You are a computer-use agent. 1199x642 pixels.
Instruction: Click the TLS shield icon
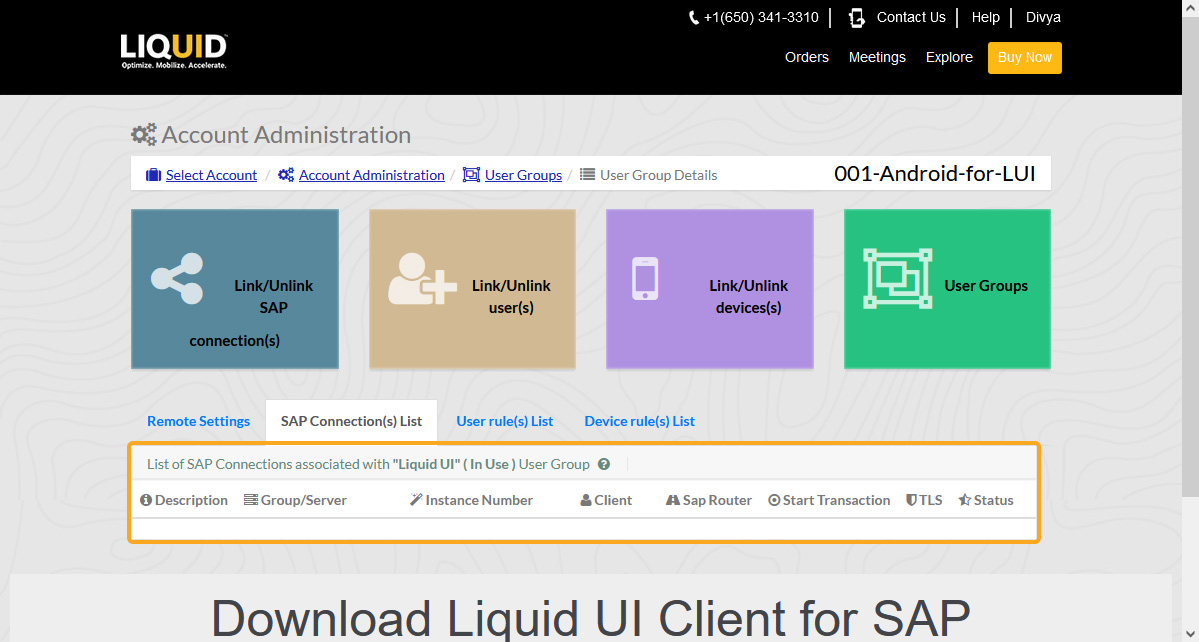pos(911,500)
